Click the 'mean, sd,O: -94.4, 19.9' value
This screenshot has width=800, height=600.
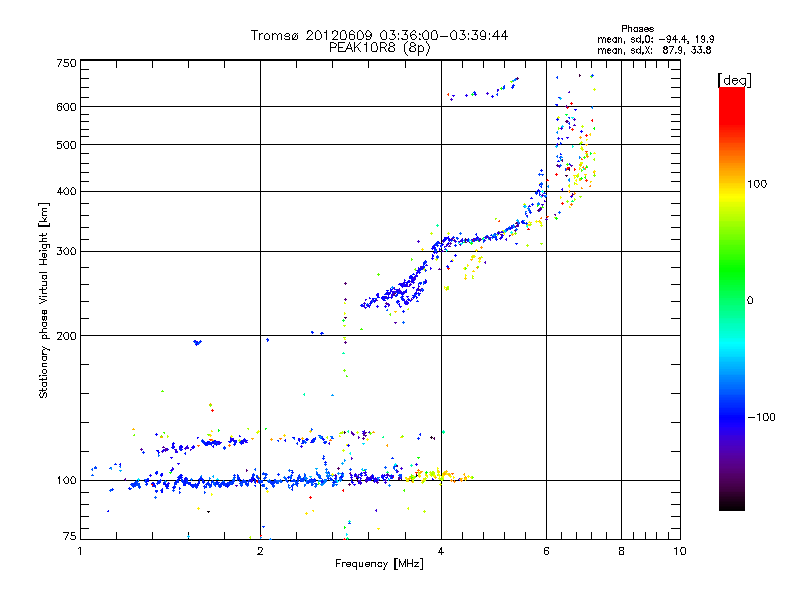[656, 39]
